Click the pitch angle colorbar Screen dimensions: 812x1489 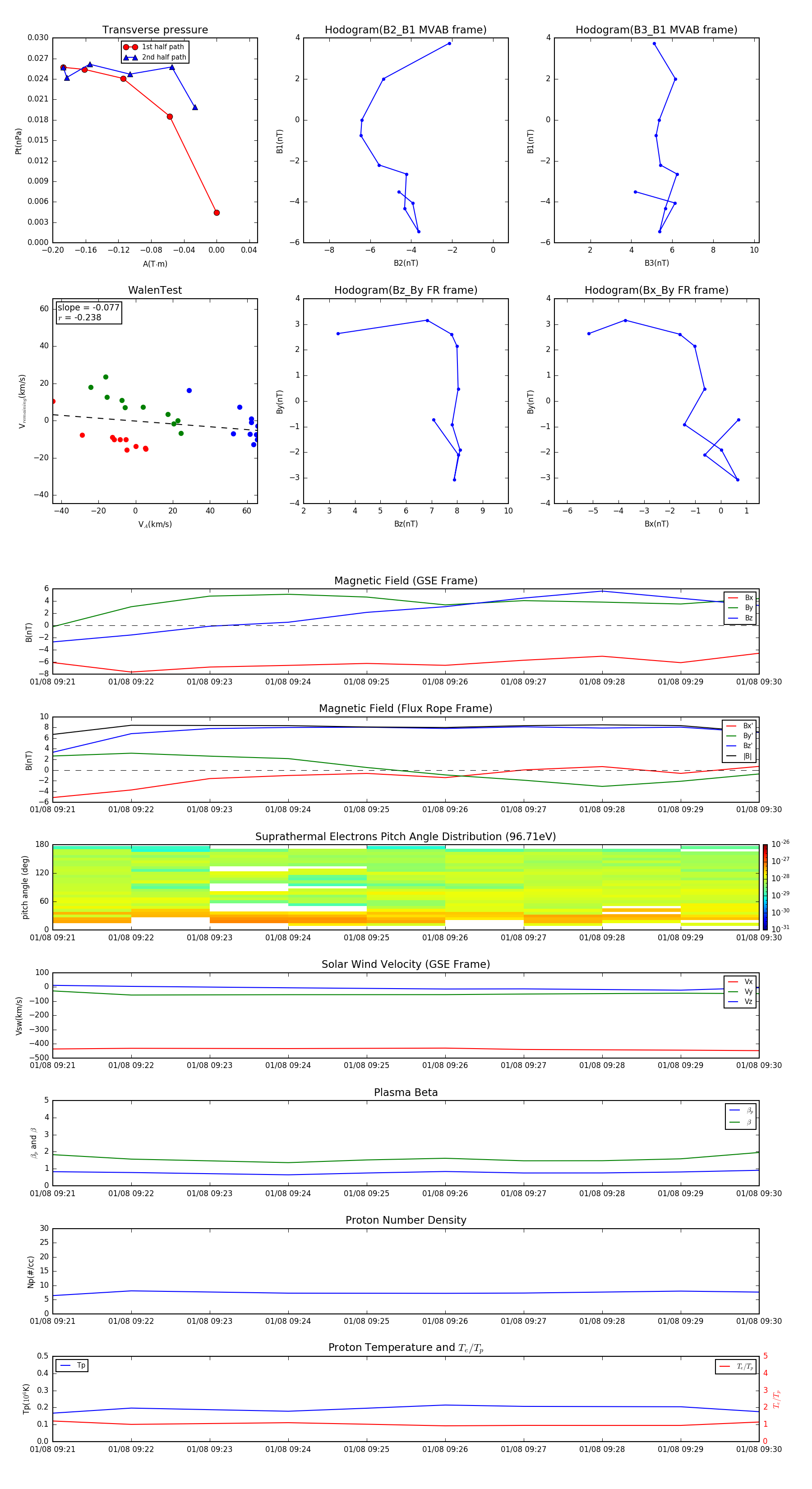click(x=765, y=887)
